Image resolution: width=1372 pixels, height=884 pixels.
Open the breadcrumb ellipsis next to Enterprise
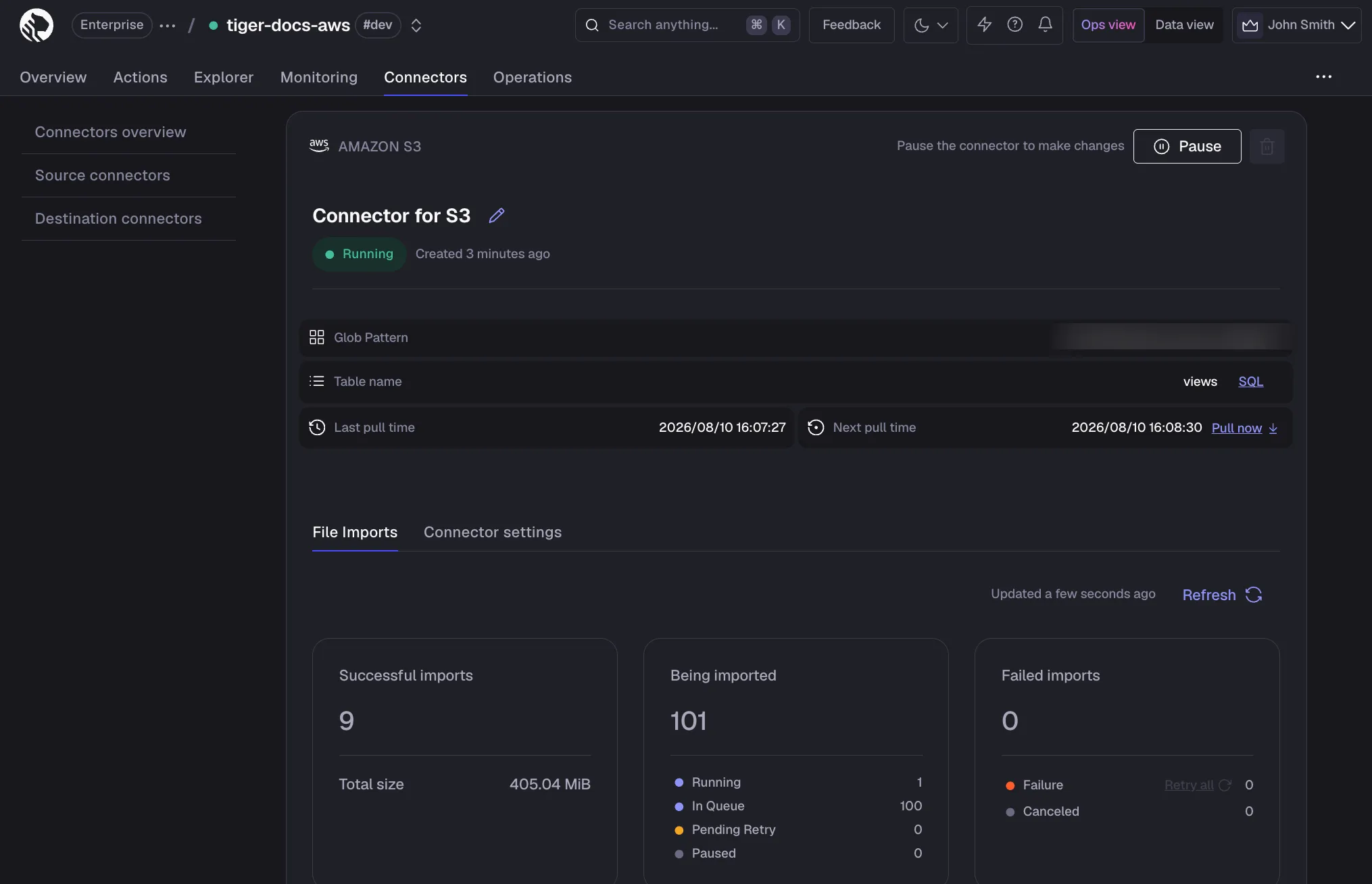click(168, 26)
